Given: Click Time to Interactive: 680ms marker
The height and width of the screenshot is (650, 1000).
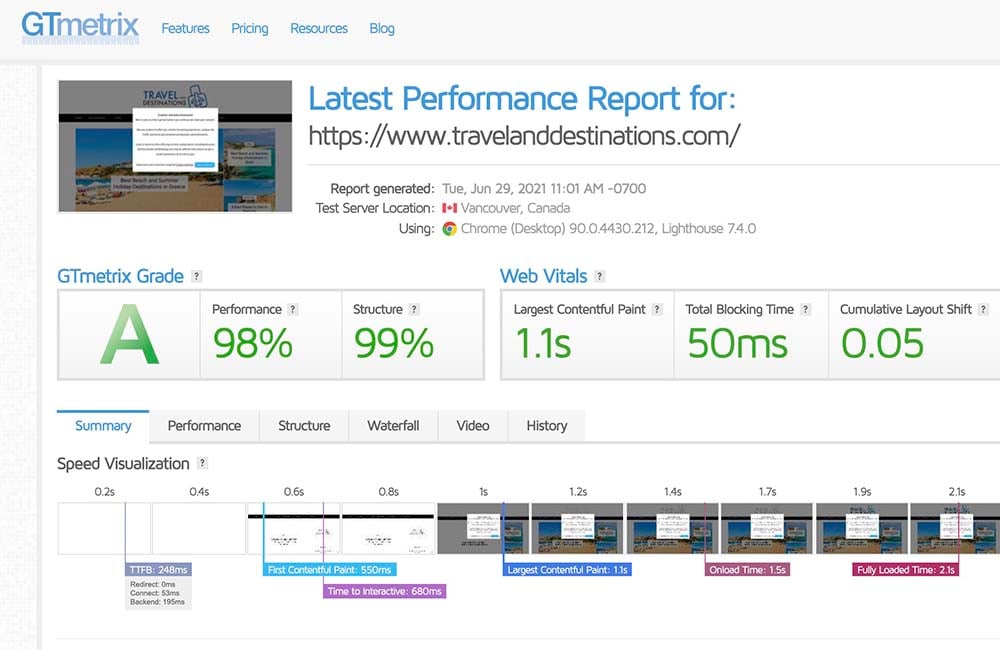Looking at the screenshot, I should [385, 591].
